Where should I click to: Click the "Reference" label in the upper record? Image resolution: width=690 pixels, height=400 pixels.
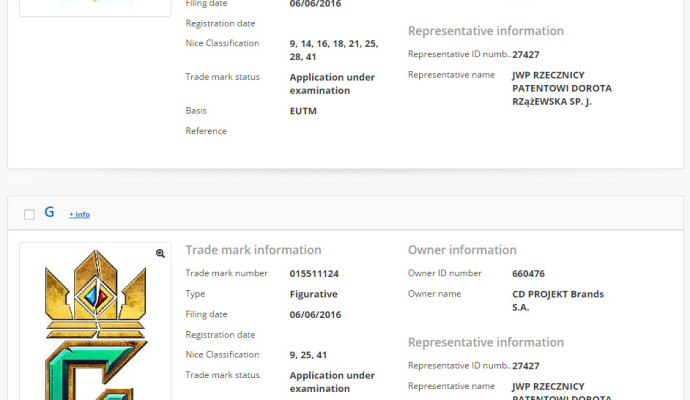tap(206, 131)
